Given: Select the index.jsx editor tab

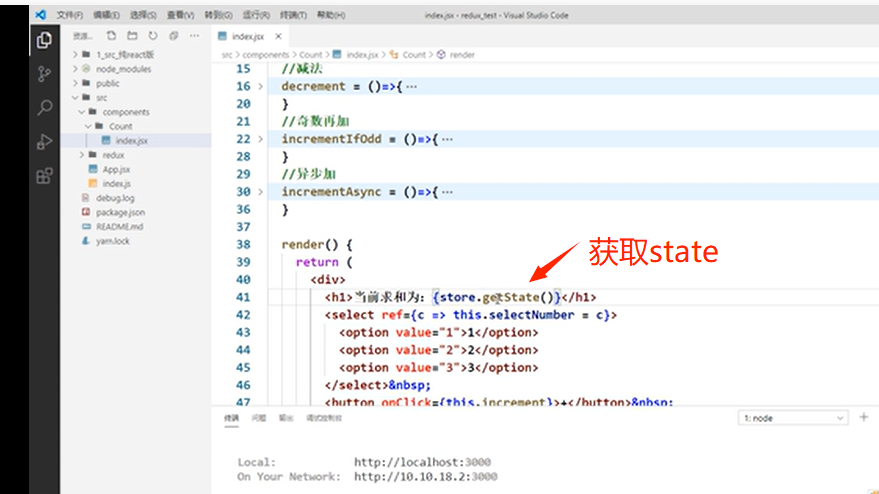Looking at the screenshot, I should pyautogui.click(x=248, y=36).
